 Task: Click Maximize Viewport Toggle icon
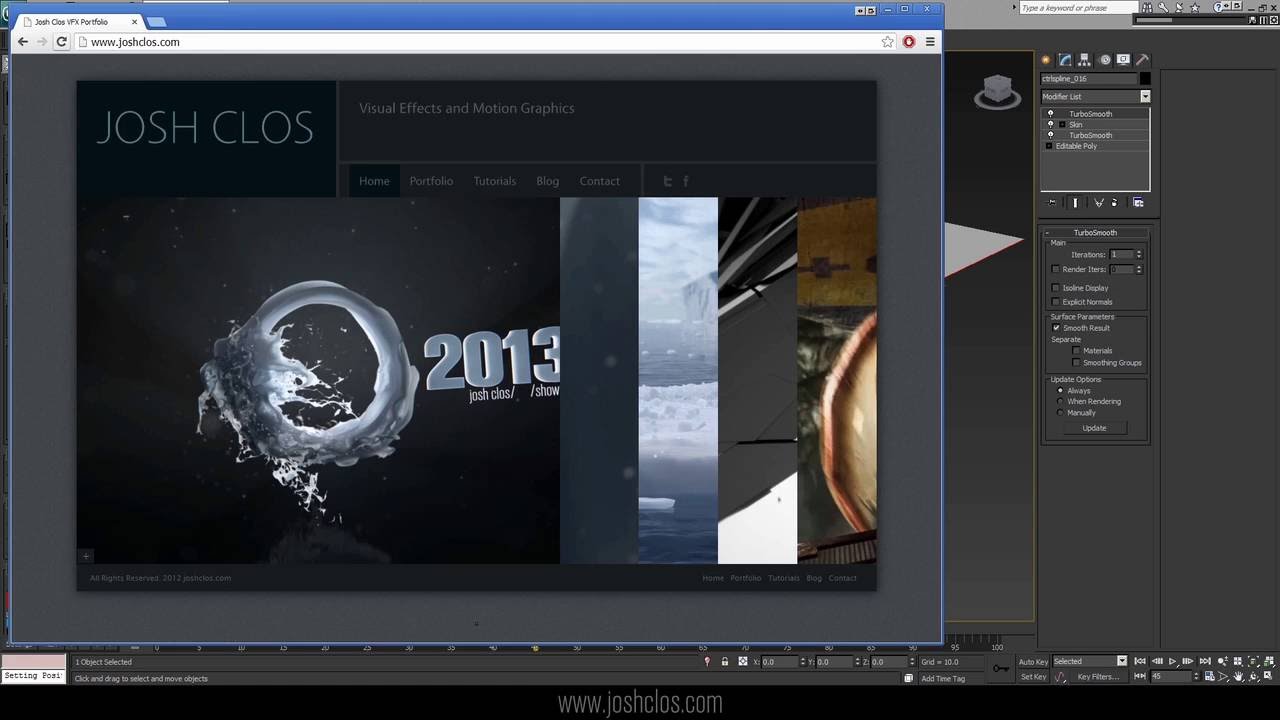(1267, 676)
